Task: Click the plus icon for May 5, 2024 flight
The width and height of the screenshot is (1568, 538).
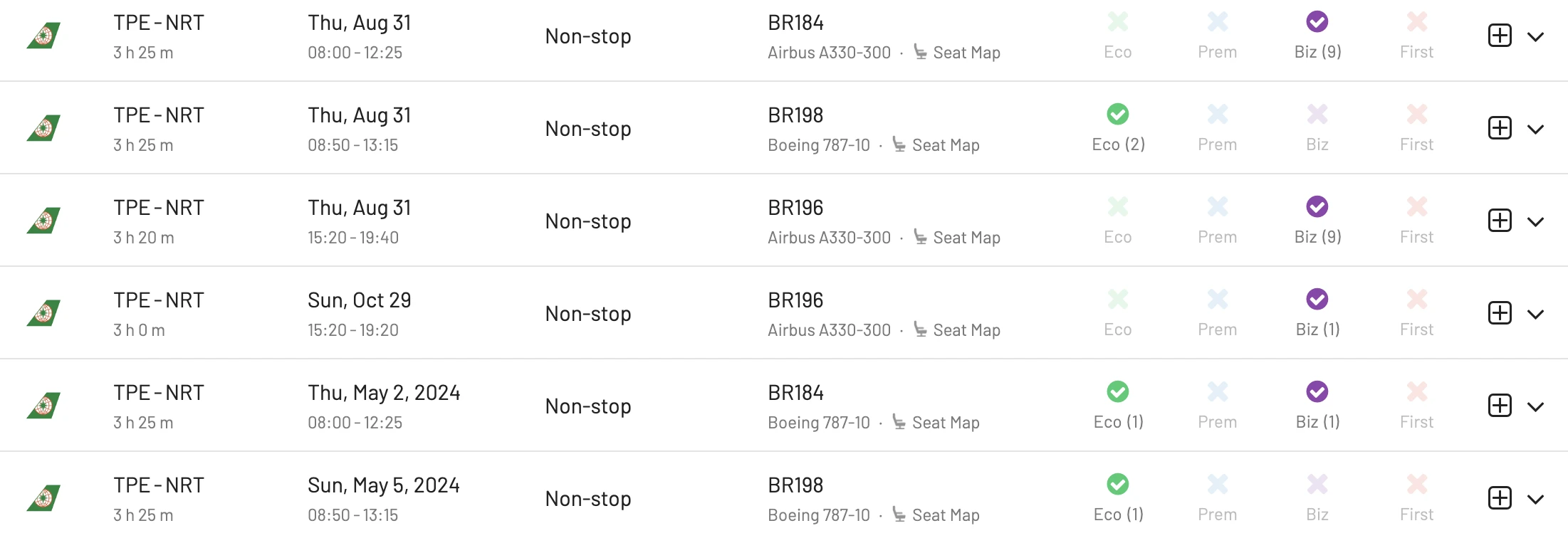Action: tap(1500, 498)
